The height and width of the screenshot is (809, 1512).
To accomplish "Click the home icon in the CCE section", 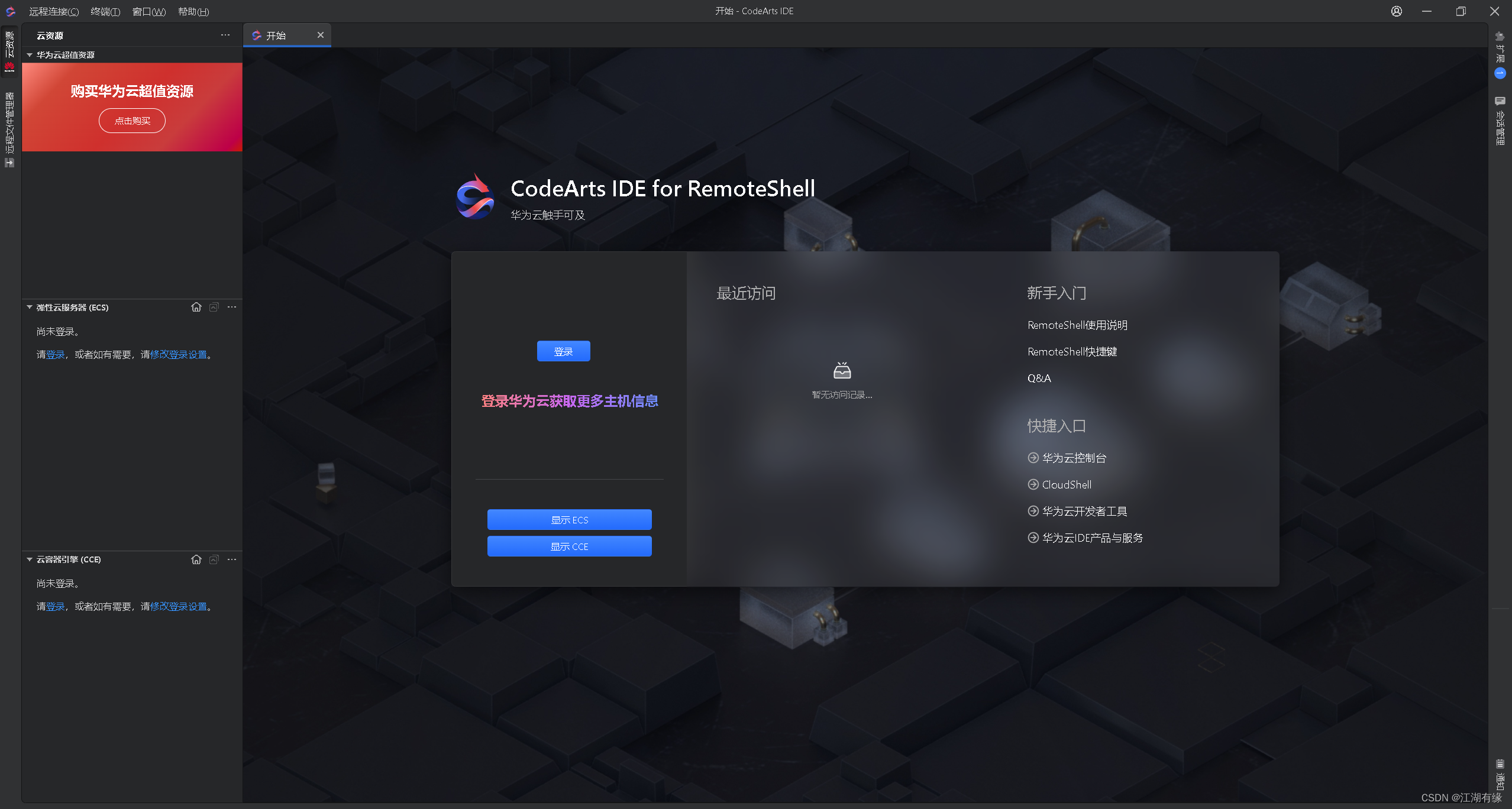I will [196, 559].
